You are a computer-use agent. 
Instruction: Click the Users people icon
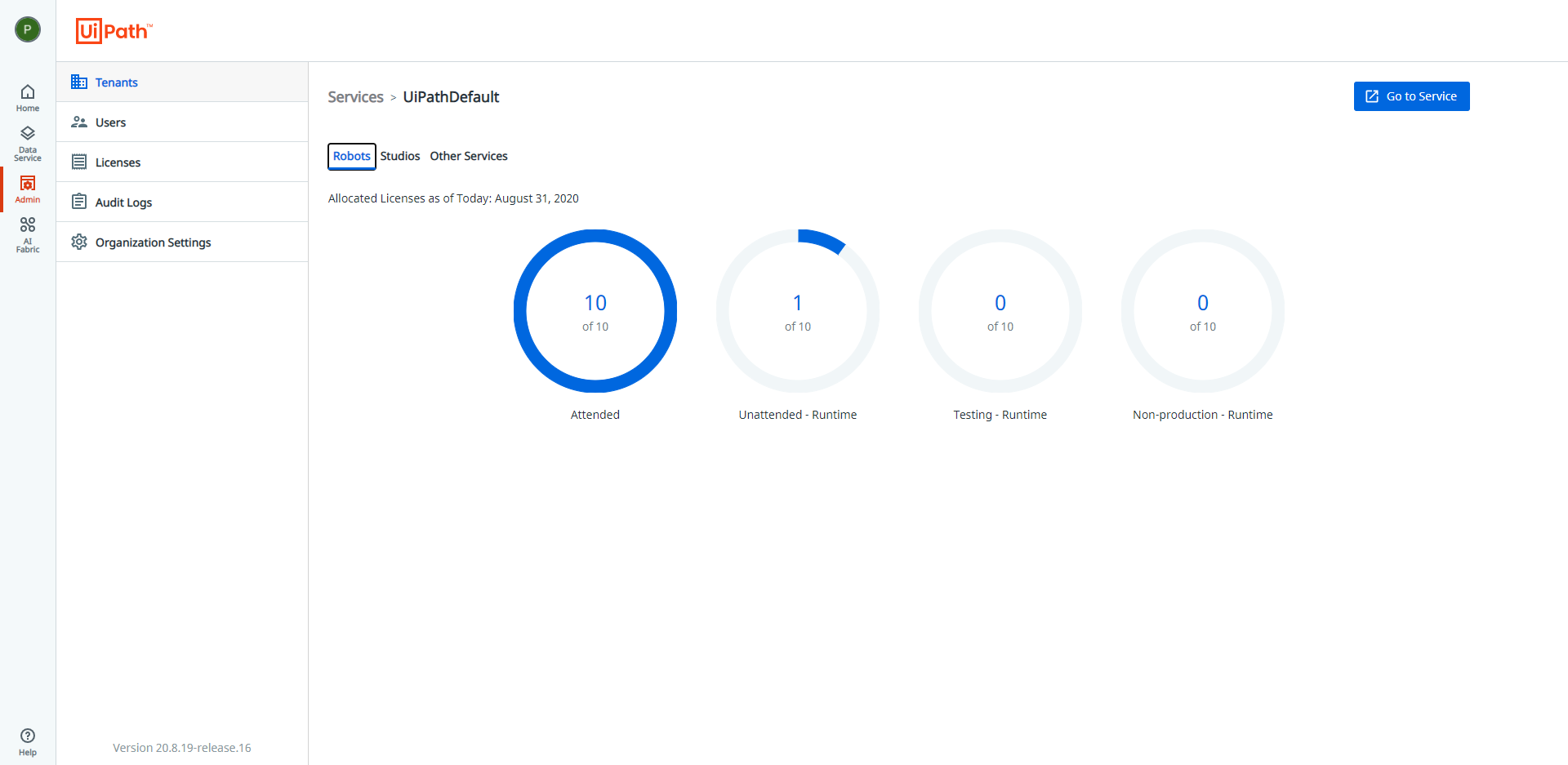(79, 122)
